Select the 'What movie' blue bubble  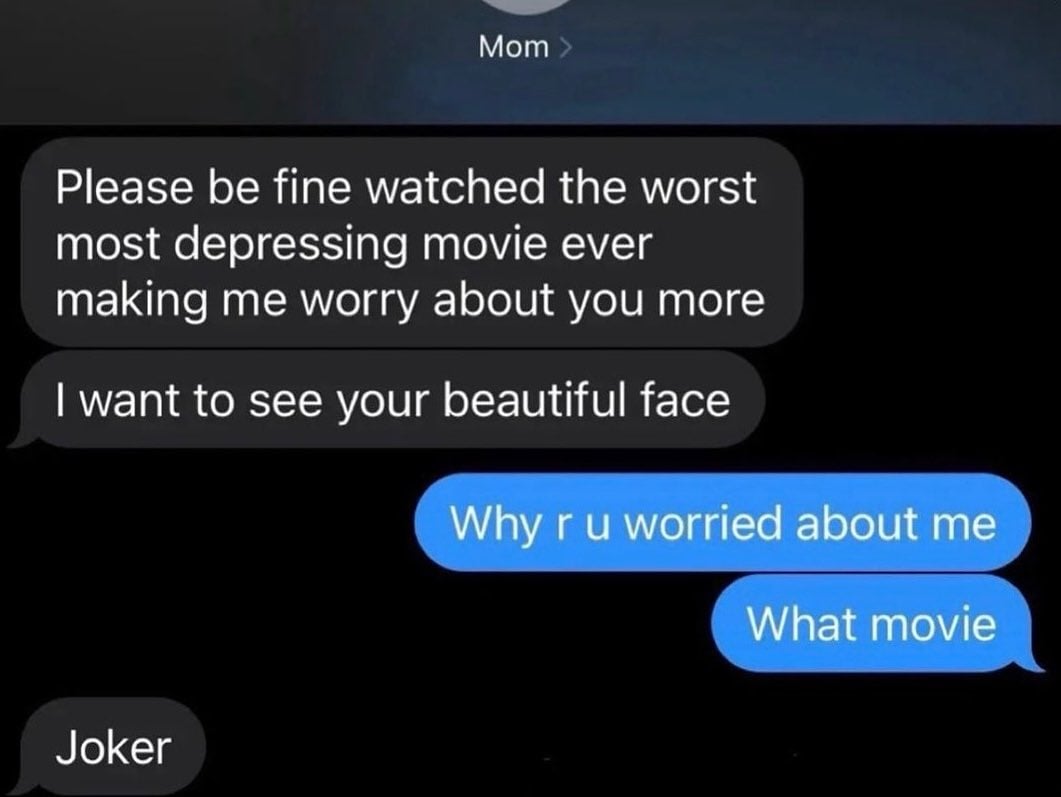872,623
